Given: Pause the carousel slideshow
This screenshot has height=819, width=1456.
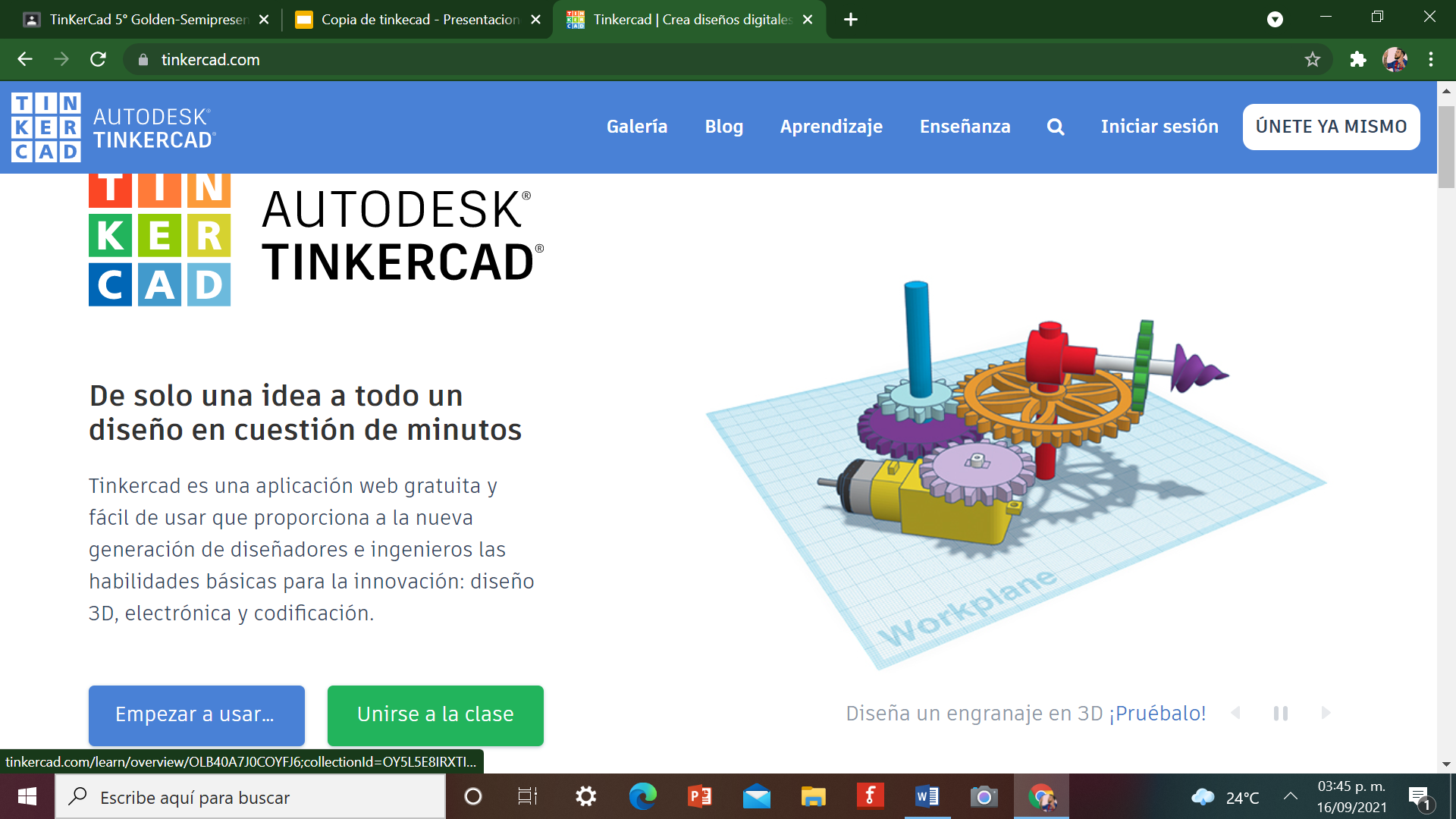Looking at the screenshot, I should pyautogui.click(x=1281, y=714).
